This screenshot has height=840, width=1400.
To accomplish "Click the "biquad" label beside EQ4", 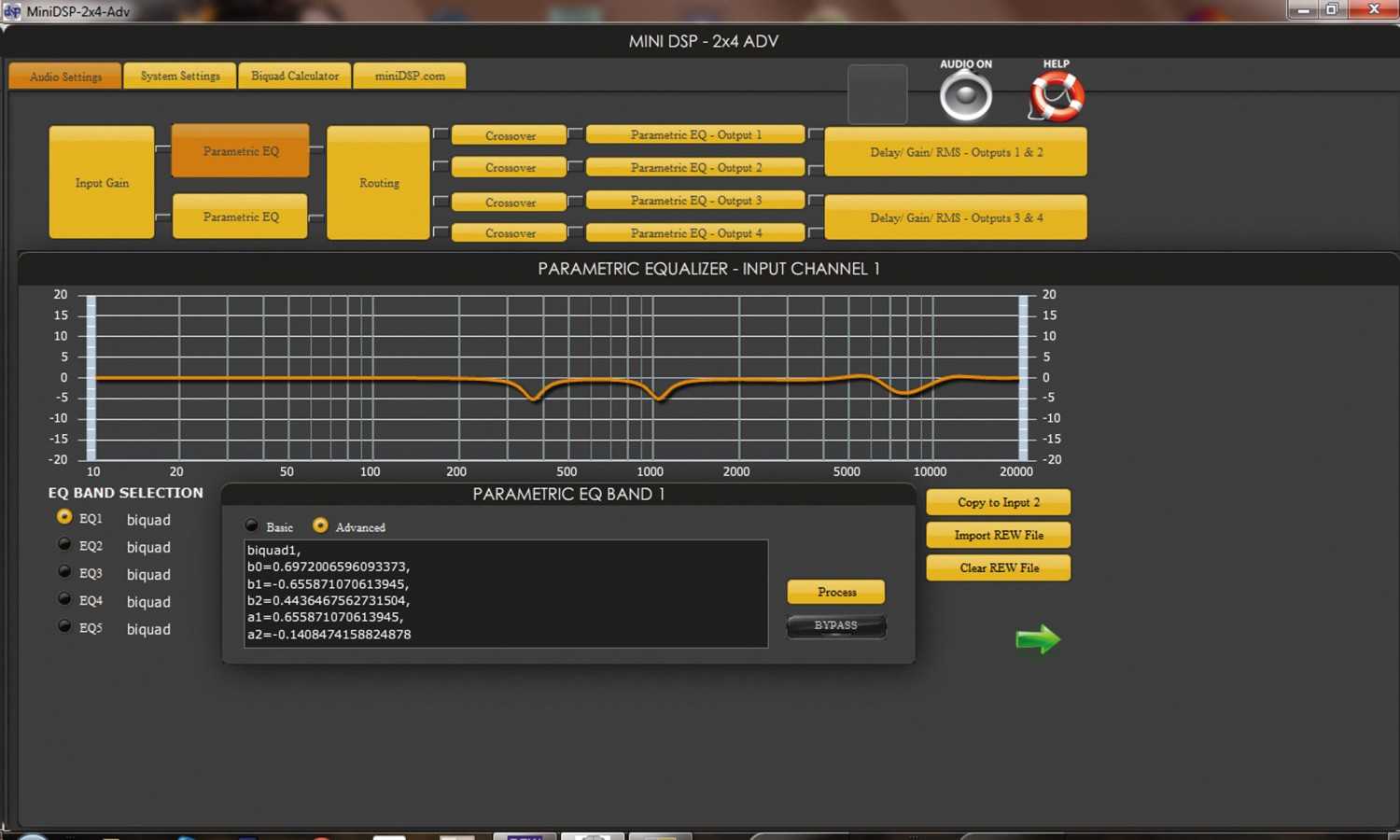I will click(x=148, y=602).
